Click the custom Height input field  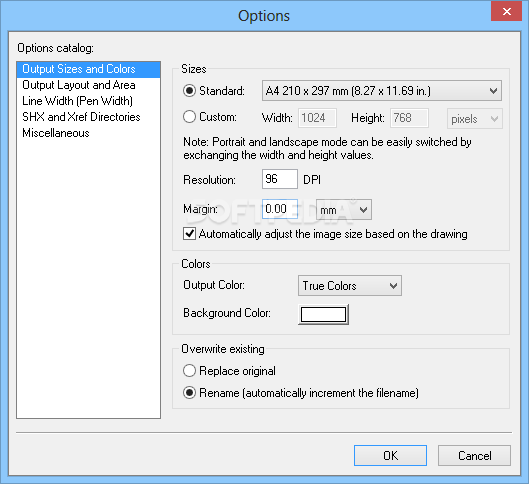pos(409,118)
